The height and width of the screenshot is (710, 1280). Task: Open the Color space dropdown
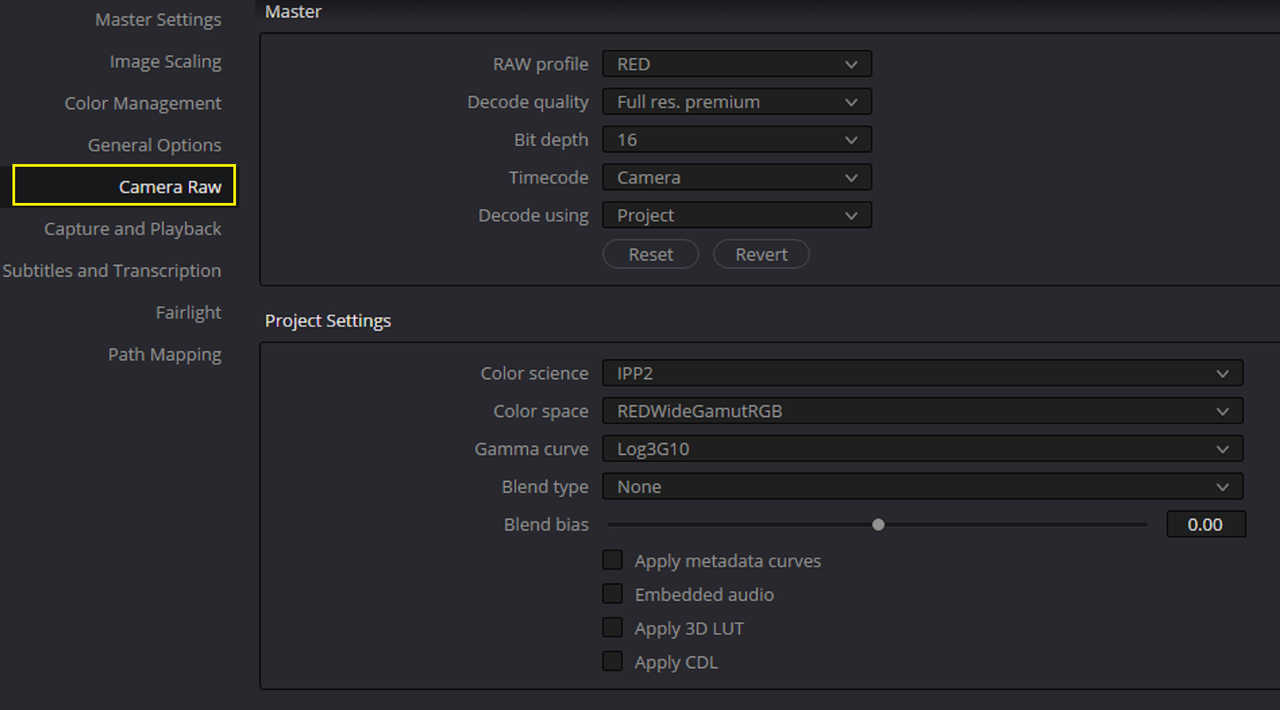(923, 411)
